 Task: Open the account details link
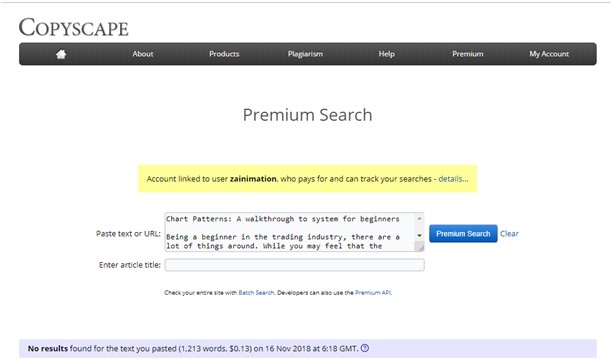[453, 179]
